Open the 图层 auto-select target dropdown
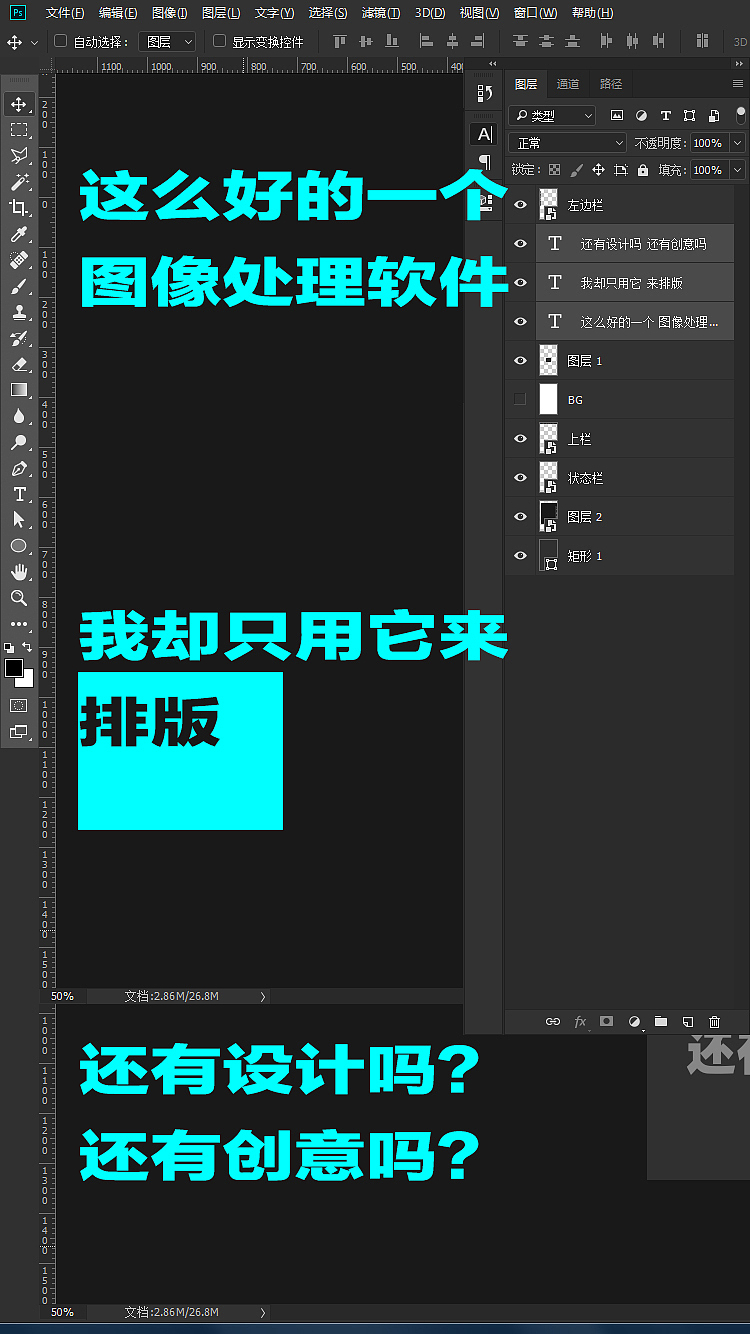 168,42
